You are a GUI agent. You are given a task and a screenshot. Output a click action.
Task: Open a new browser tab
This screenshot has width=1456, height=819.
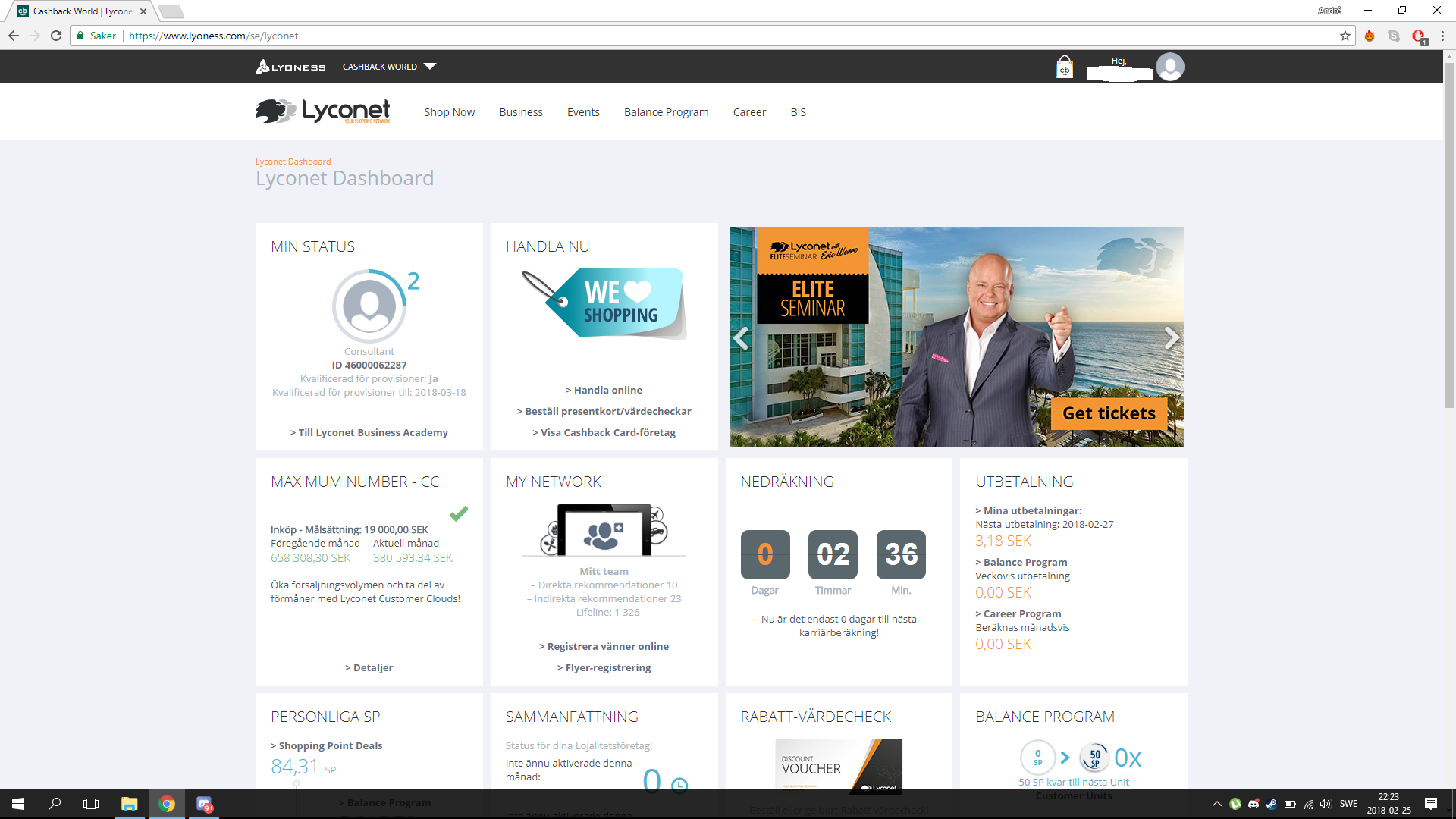tap(172, 11)
